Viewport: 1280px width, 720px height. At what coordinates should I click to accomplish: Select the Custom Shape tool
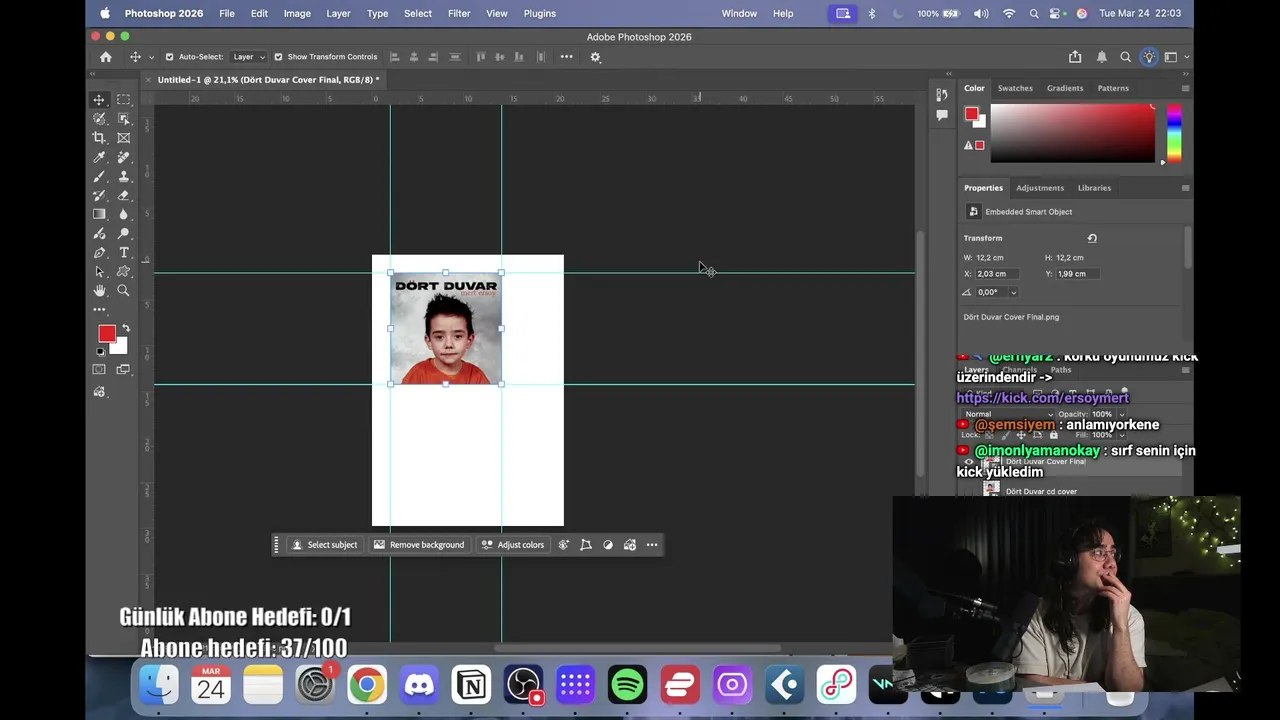tap(124, 272)
